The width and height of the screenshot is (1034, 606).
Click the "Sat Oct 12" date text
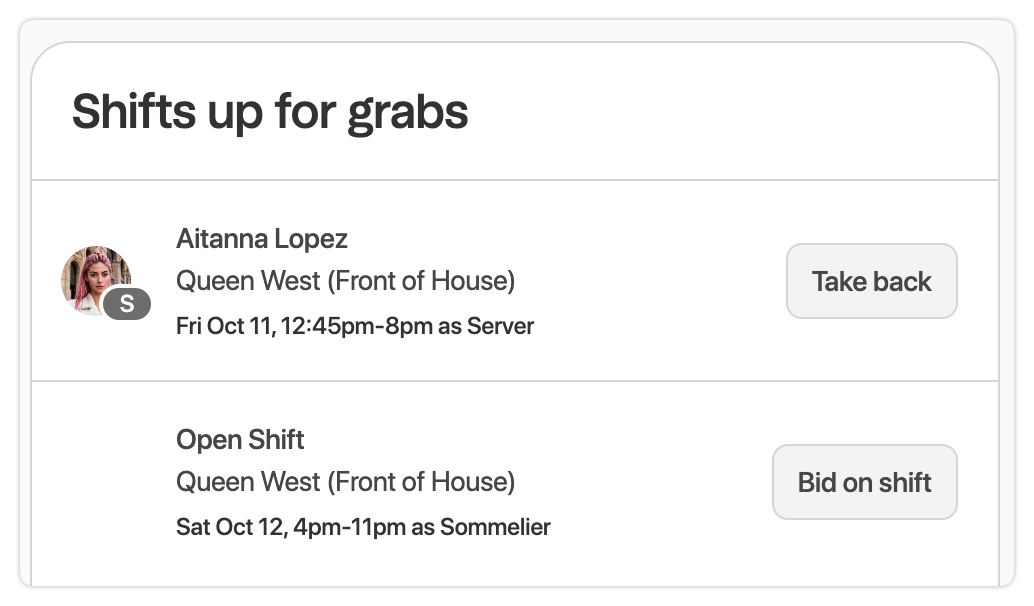click(228, 526)
